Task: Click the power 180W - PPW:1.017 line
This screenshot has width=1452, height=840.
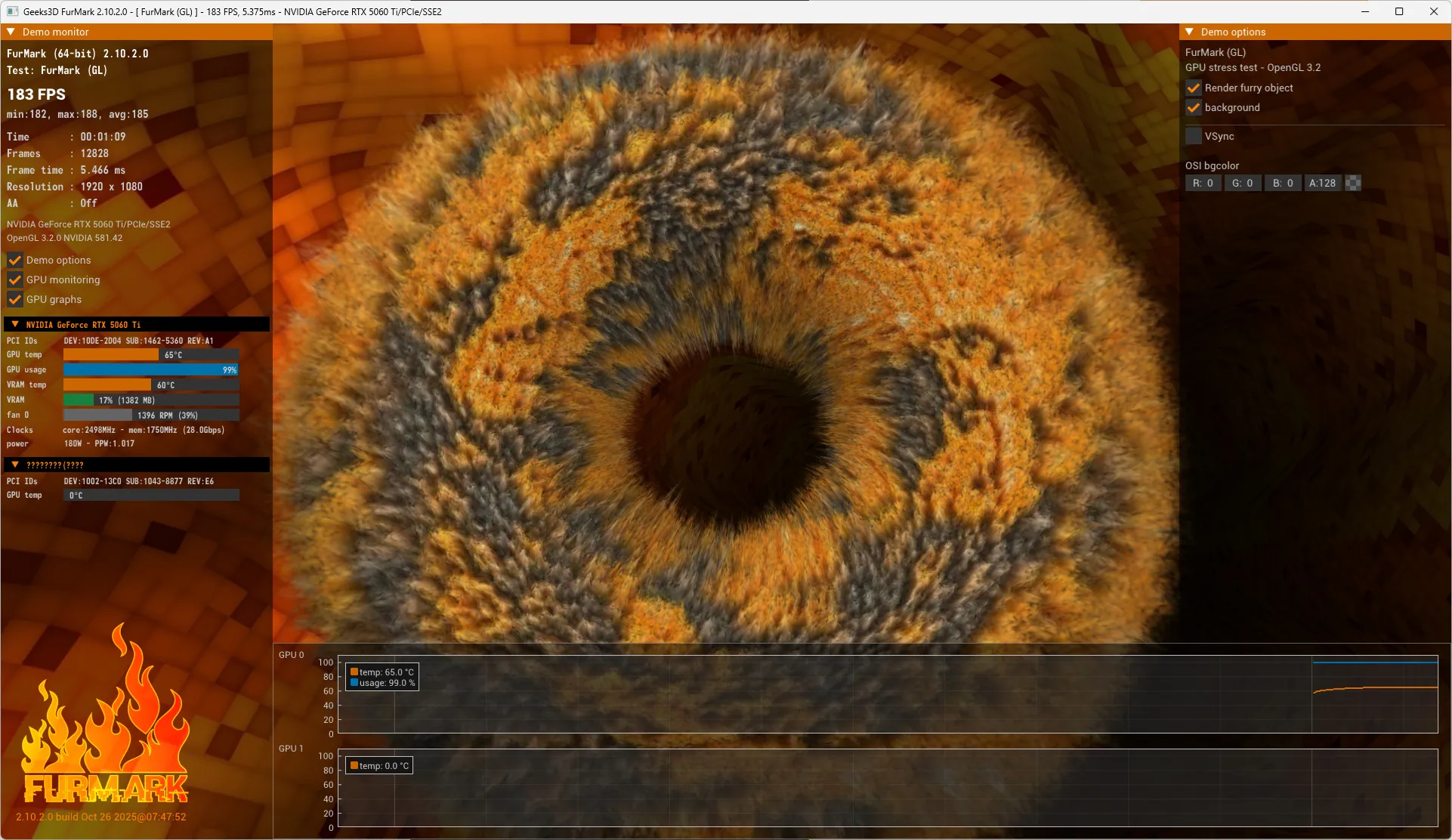Action: tap(99, 443)
